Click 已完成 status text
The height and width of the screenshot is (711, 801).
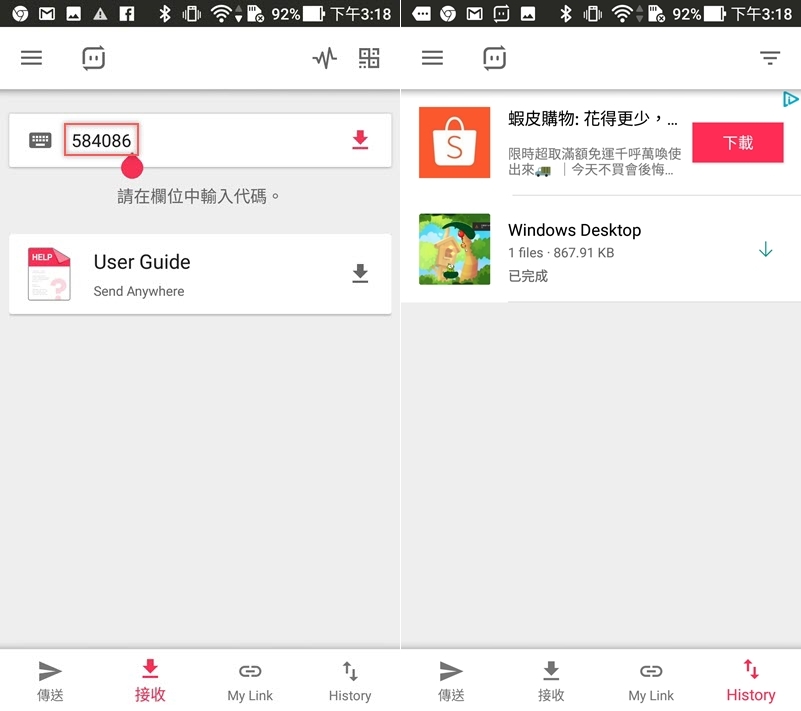point(528,276)
